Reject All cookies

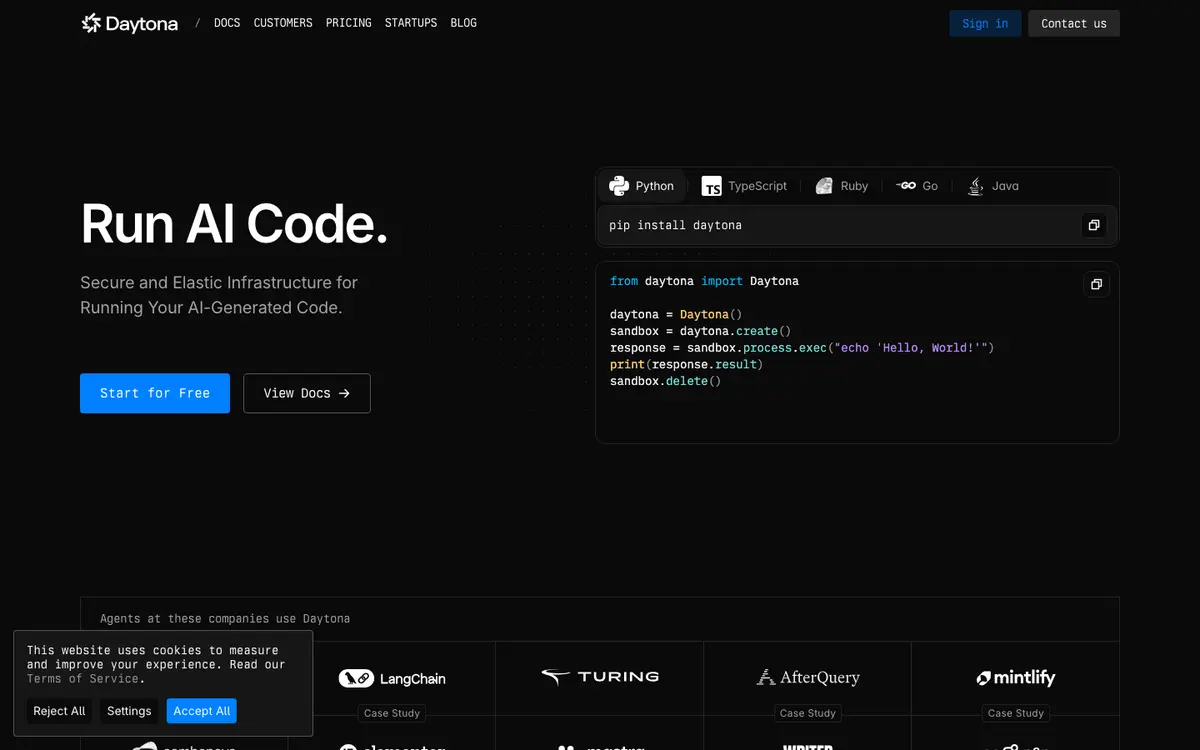point(59,711)
